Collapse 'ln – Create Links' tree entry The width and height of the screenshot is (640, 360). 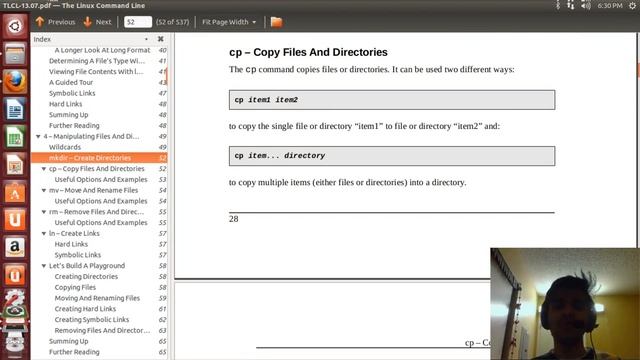point(44,233)
